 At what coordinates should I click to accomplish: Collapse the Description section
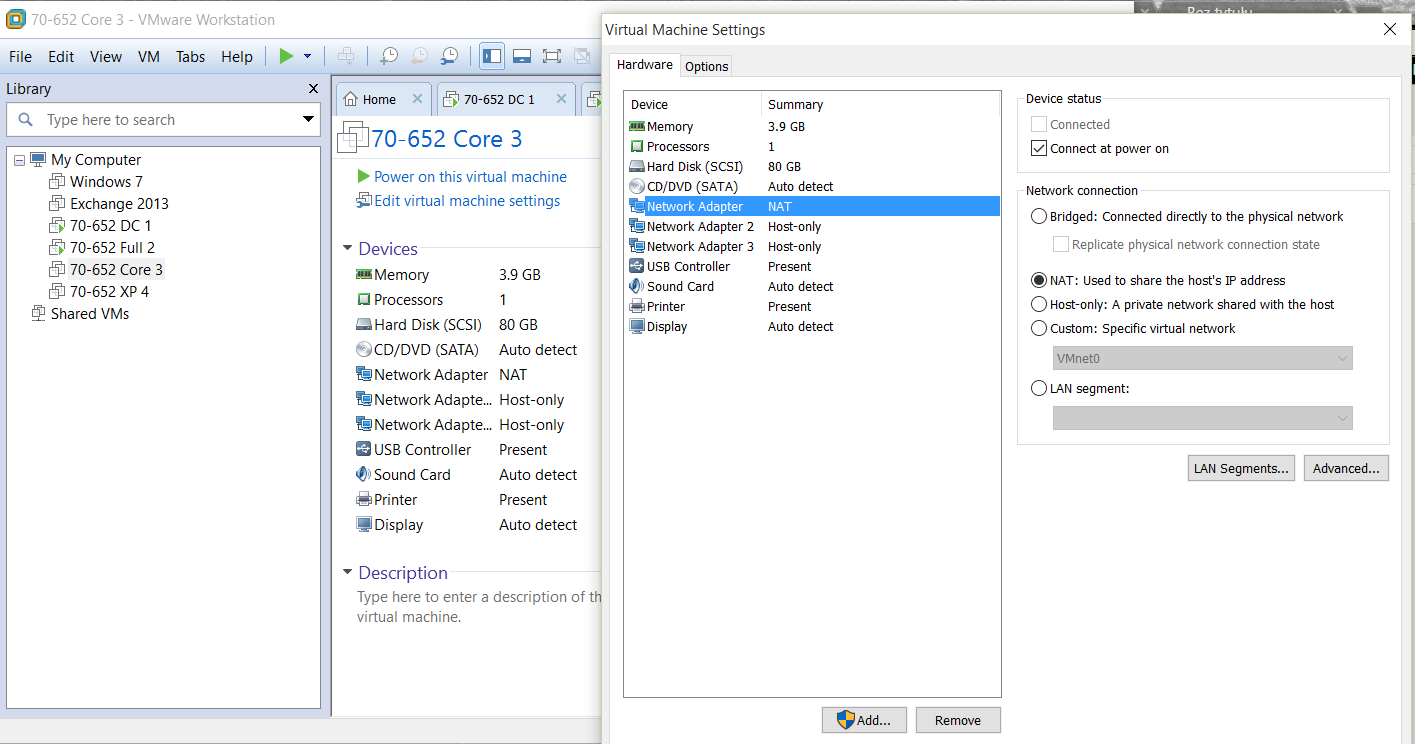[x=347, y=572]
